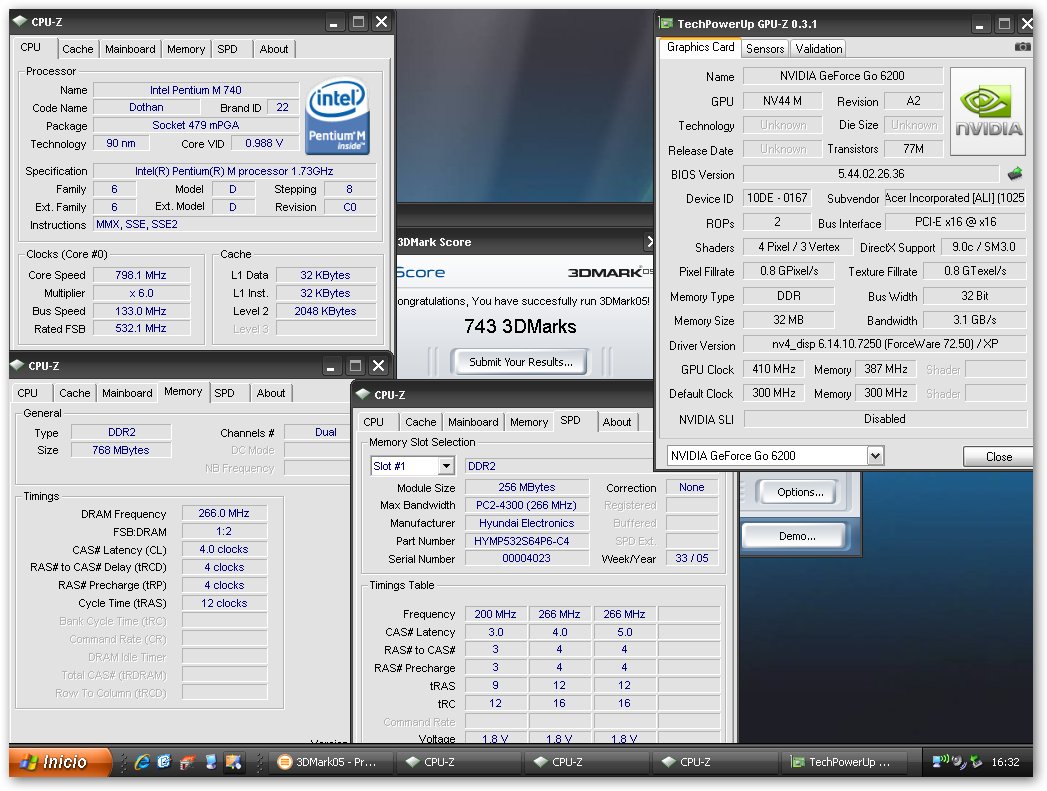
Task: Select the Graphics Card tab
Action: click(700, 47)
